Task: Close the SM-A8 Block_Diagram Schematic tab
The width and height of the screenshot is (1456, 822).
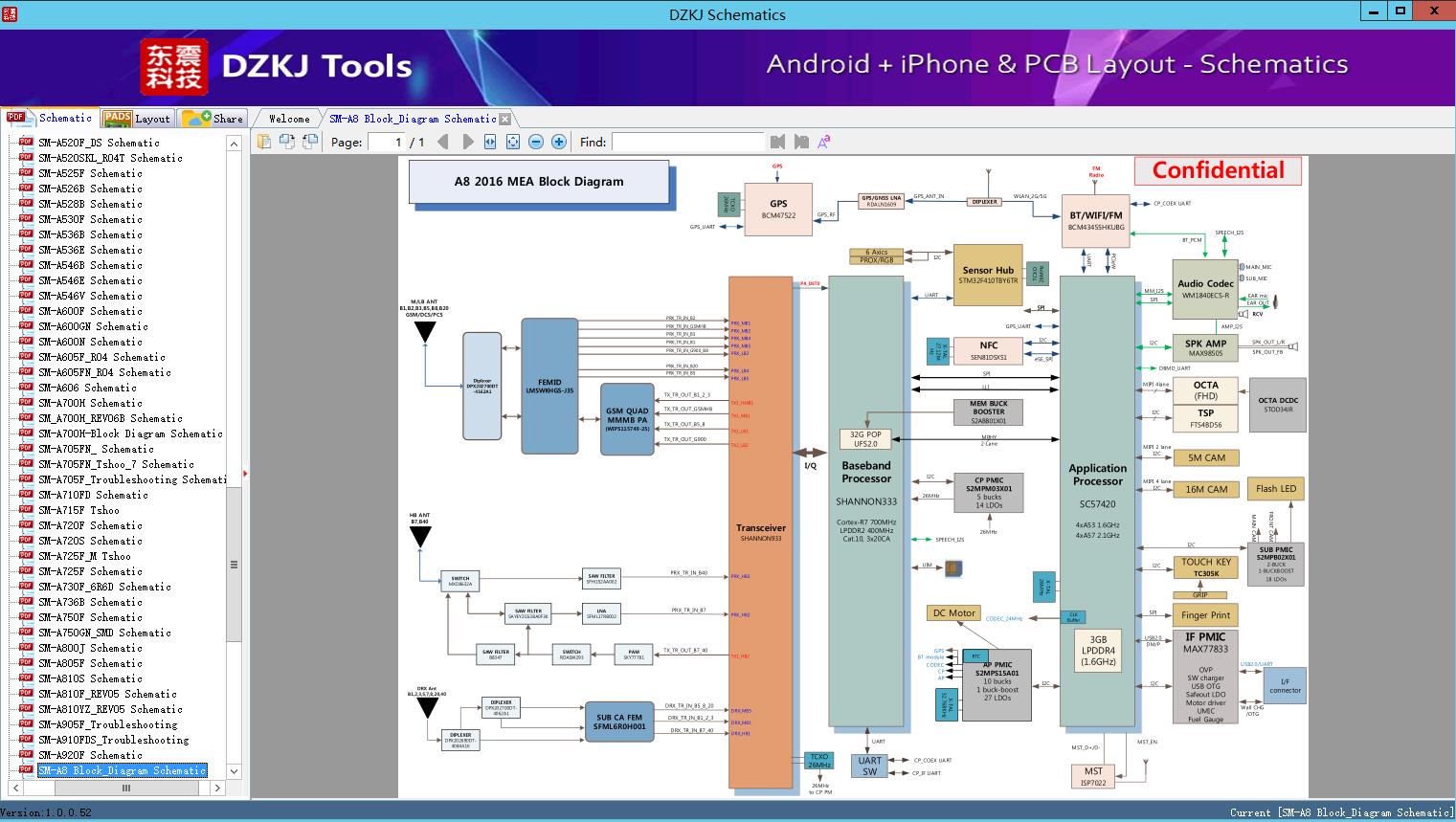Action: (505, 119)
